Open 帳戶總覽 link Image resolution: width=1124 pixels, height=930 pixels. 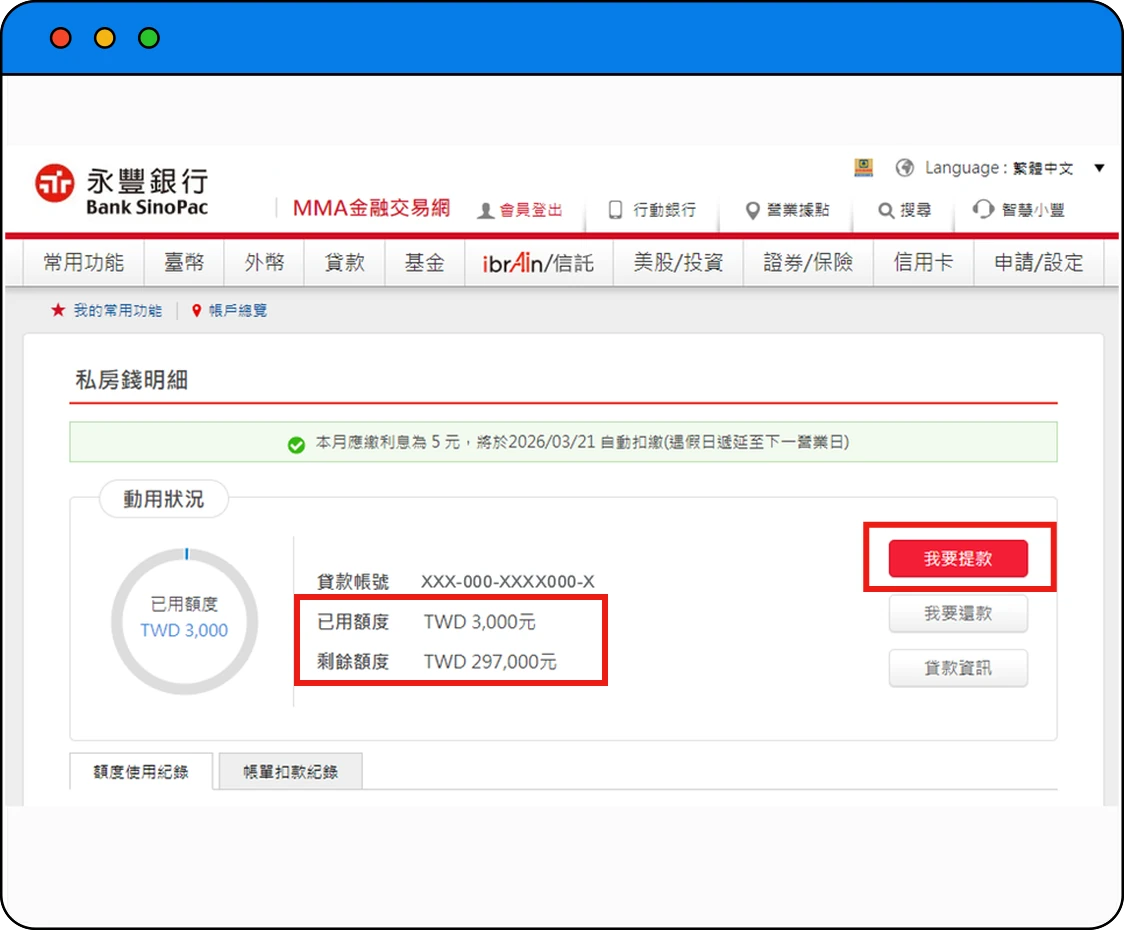238,310
